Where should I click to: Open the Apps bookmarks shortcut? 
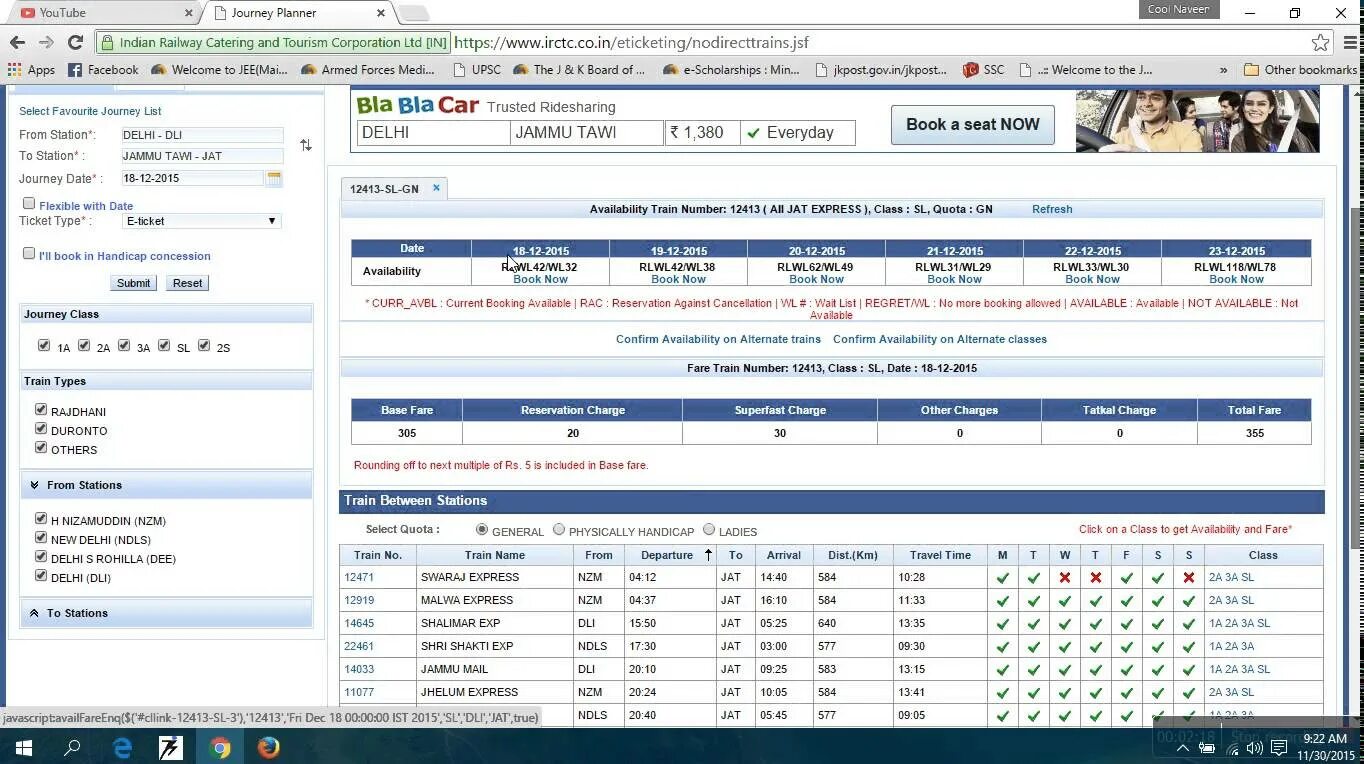[x=31, y=70]
